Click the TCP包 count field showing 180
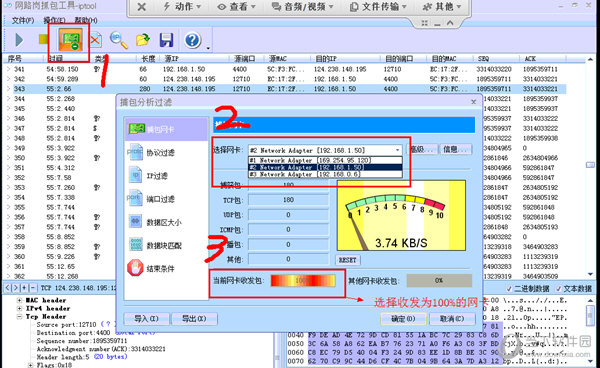 [289, 200]
